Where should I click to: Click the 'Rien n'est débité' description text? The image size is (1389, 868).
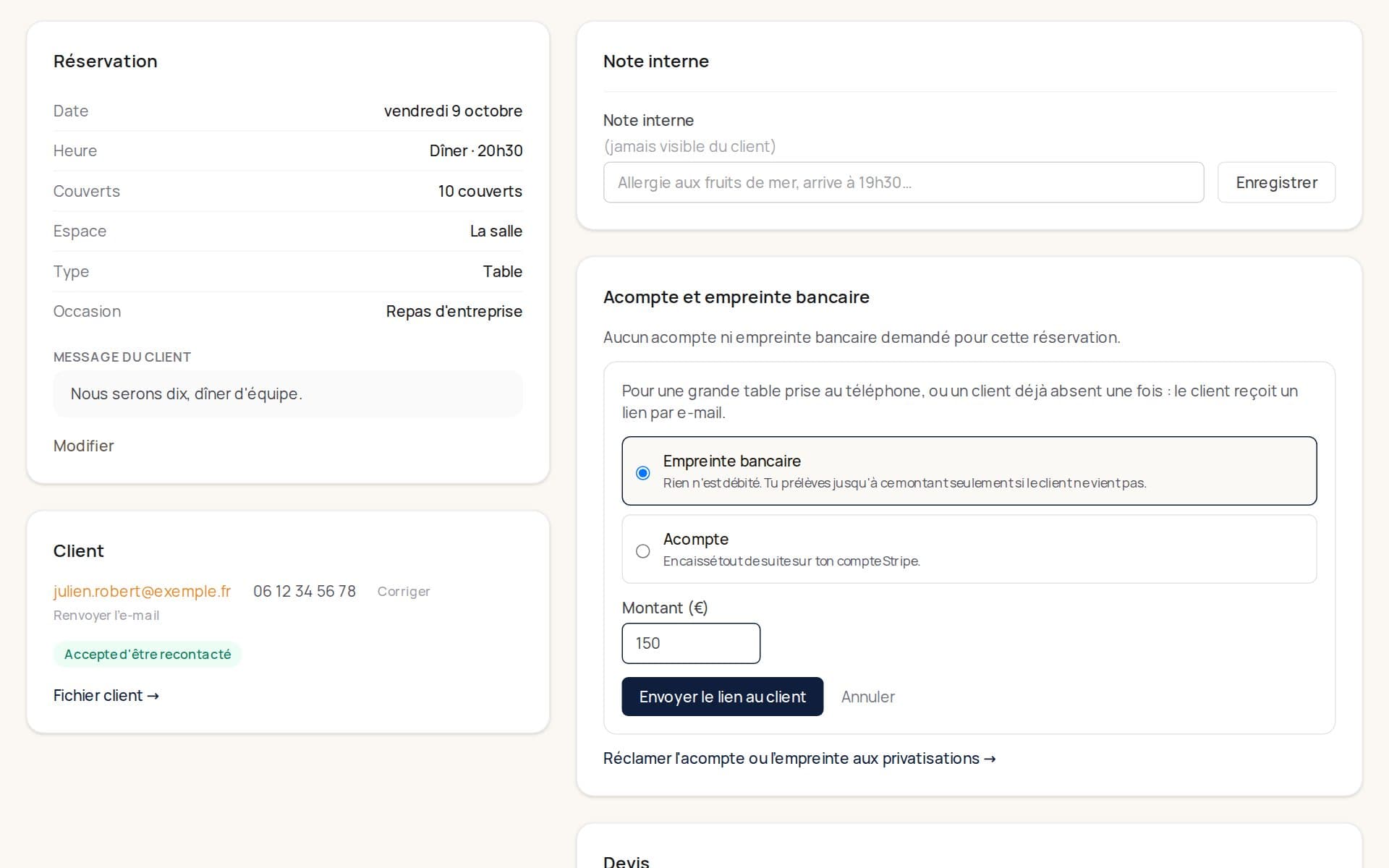pos(904,482)
